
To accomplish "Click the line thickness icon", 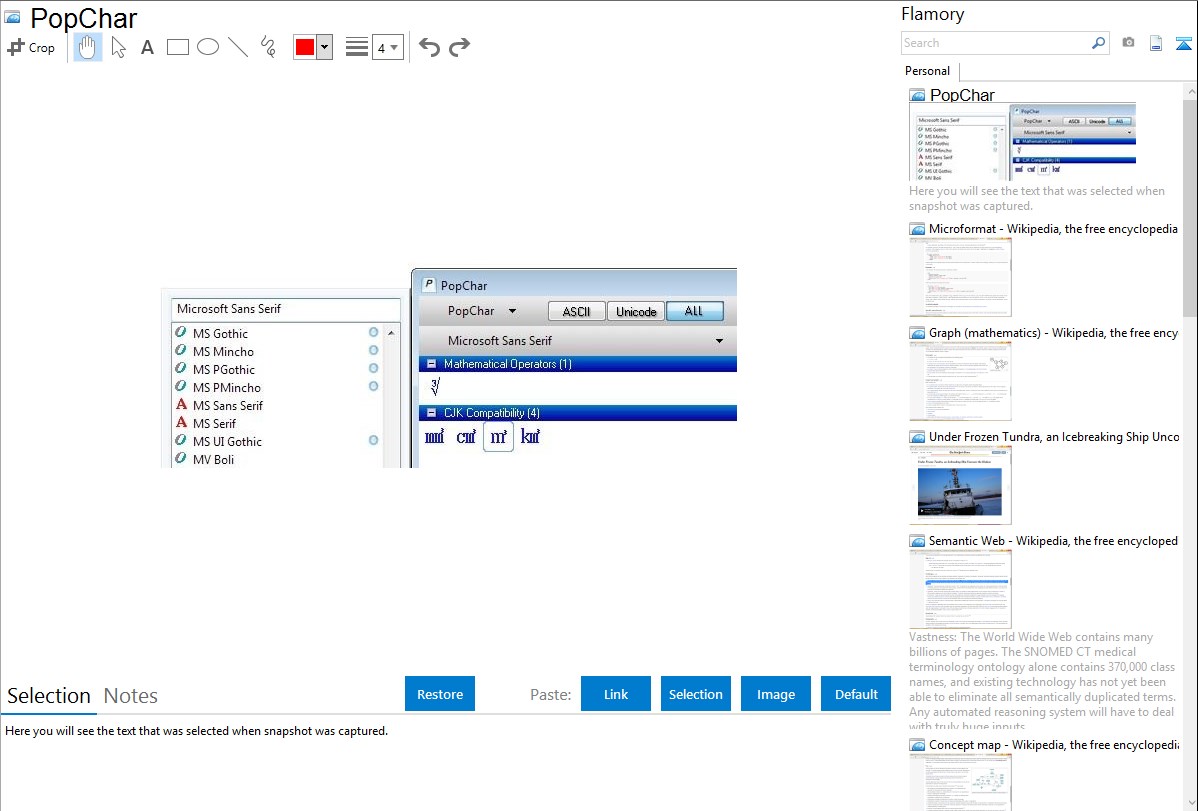I will pyautogui.click(x=357, y=47).
